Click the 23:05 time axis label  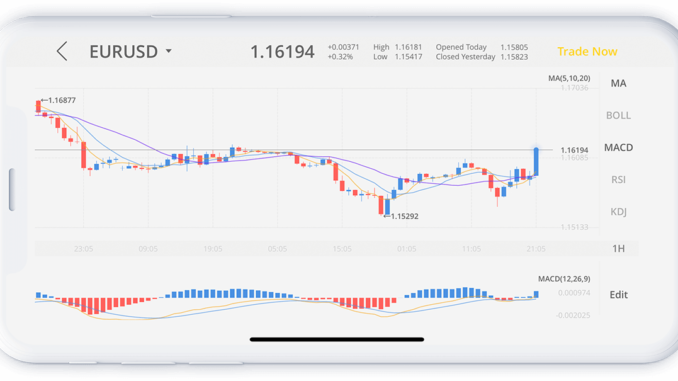coord(83,249)
